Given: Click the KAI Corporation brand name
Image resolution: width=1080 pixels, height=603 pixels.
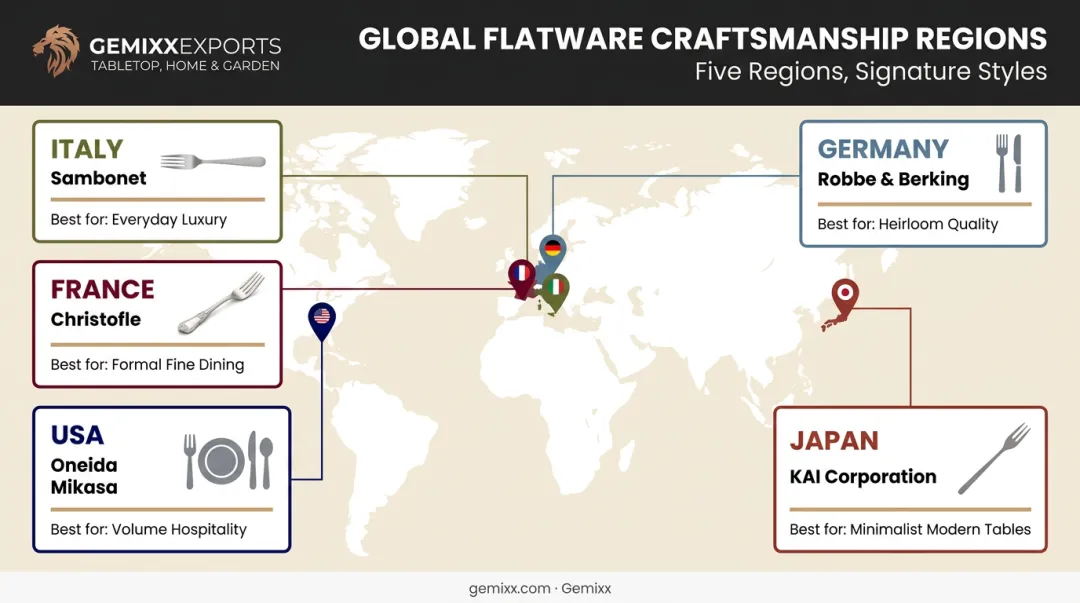Looking at the screenshot, I should coord(863,477).
